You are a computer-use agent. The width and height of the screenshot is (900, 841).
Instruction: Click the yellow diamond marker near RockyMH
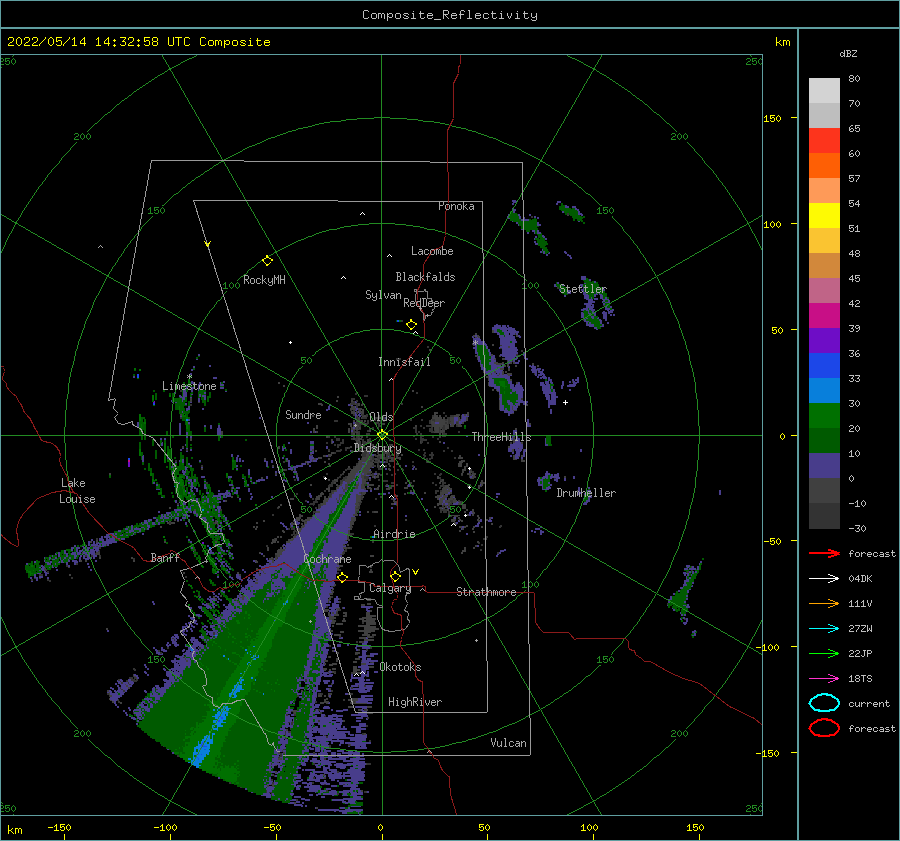[x=267, y=261]
